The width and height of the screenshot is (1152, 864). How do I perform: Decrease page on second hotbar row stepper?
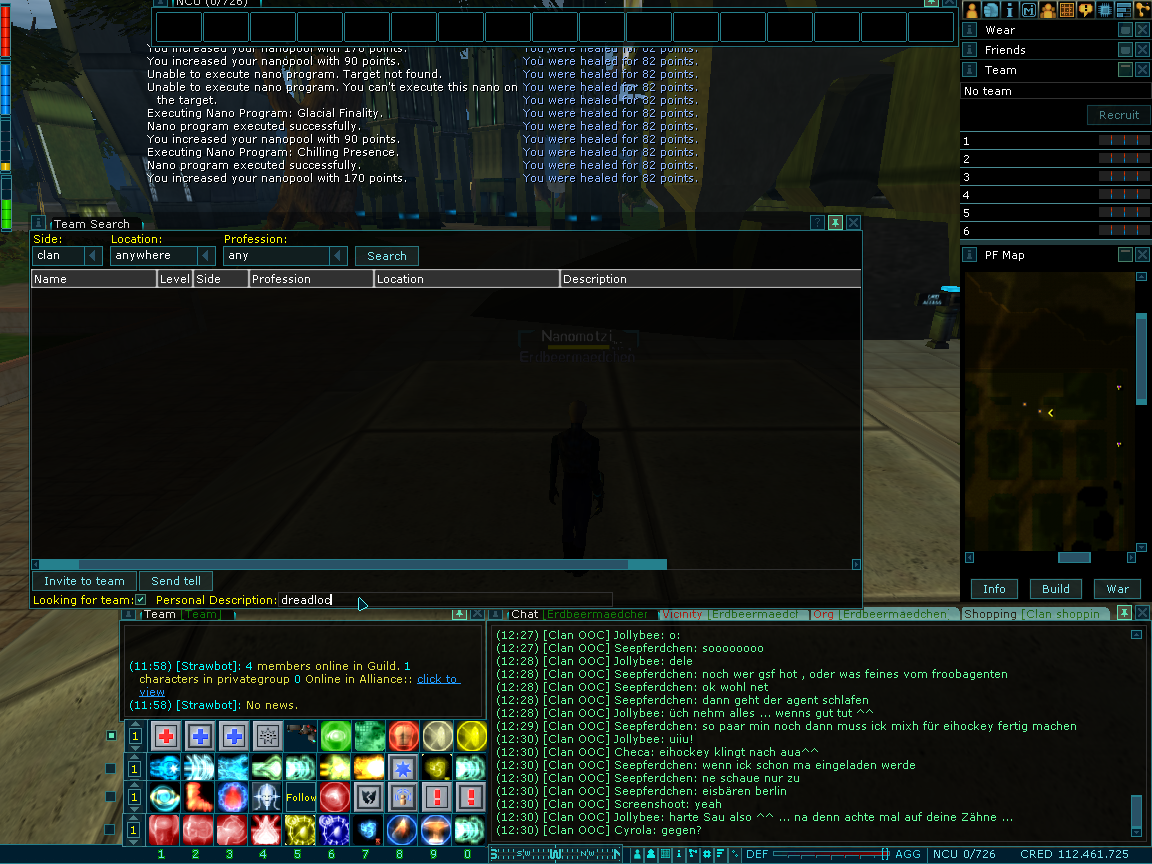[134, 780]
